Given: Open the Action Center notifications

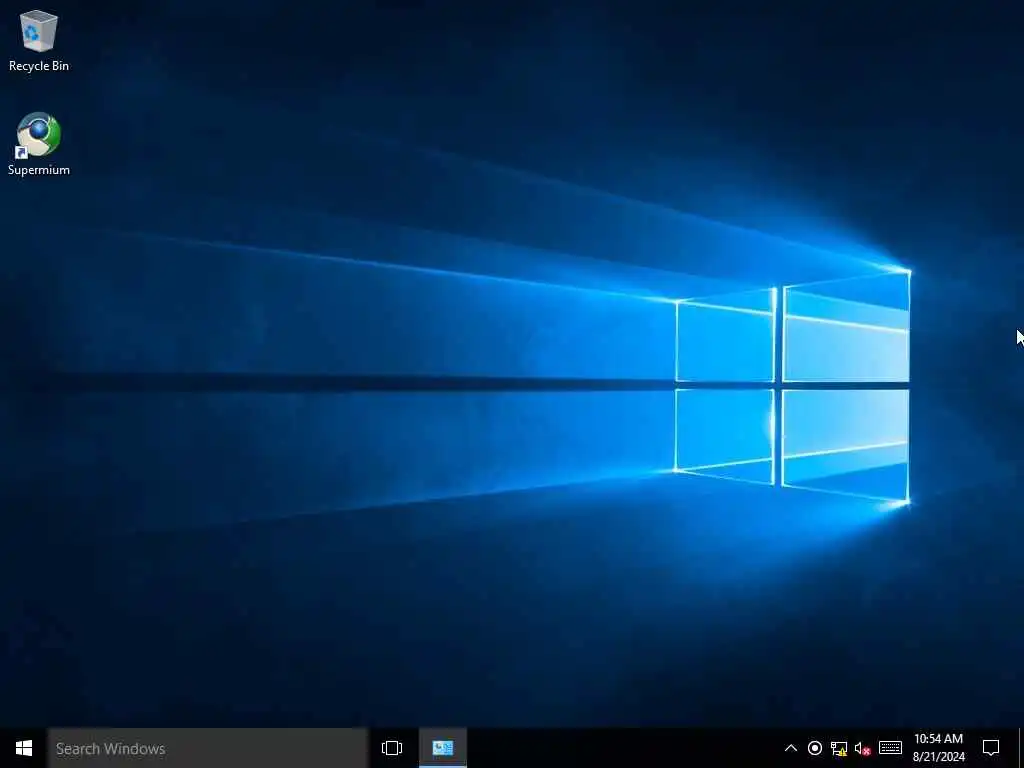Looking at the screenshot, I should tap(991, 748).
